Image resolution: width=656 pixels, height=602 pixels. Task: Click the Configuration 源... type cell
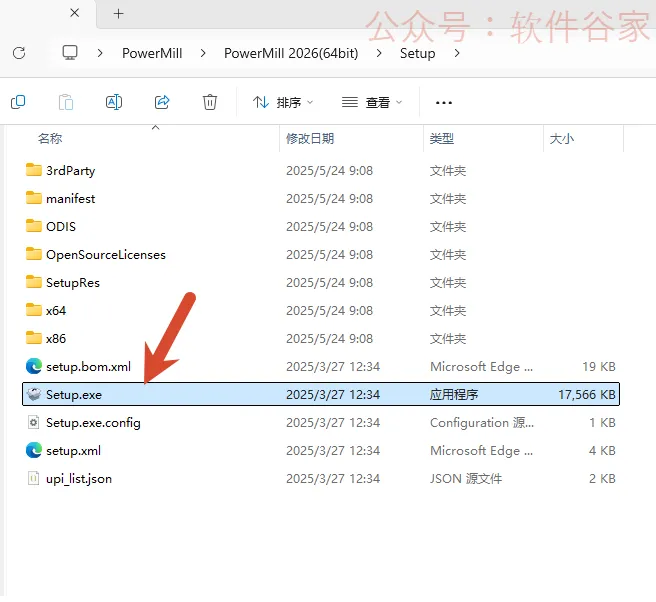click(482, 423)
